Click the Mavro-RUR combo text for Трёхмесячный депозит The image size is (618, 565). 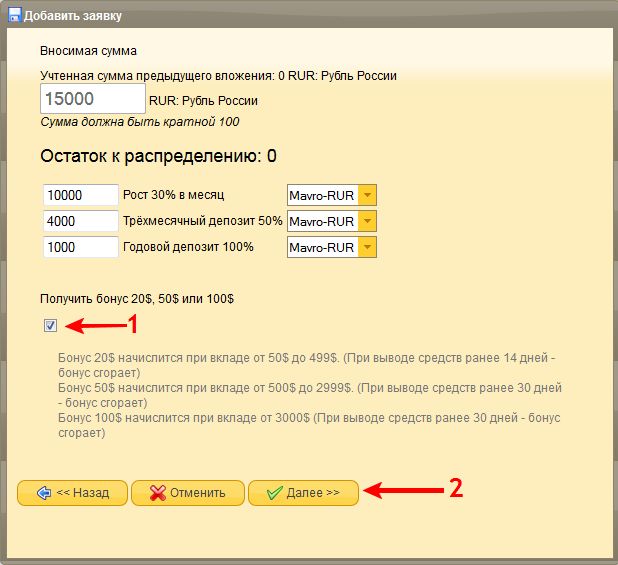coord(322,221)
